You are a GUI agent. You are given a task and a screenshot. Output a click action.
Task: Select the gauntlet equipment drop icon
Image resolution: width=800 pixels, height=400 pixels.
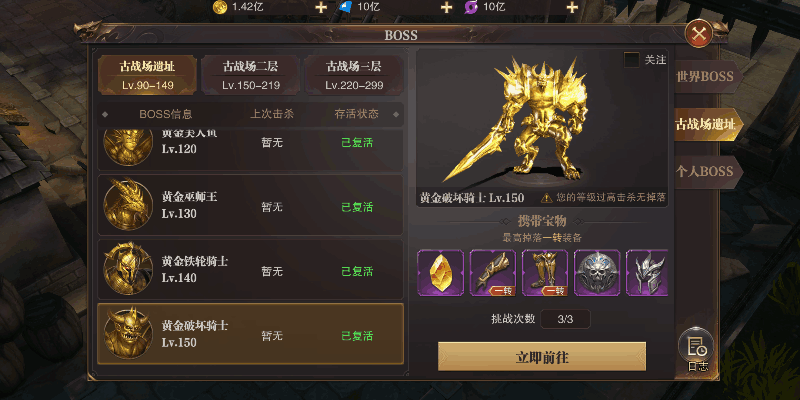(493, 272)
